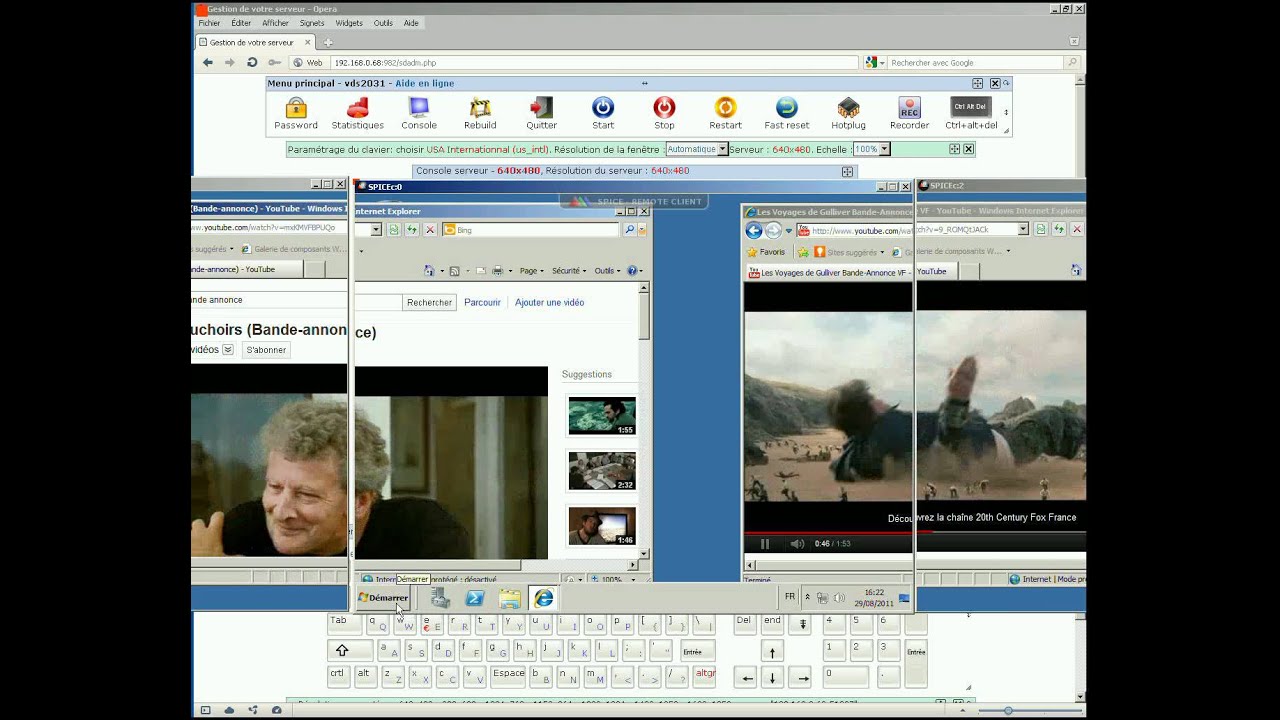Trigger a Fast reset
The height and width of the screenshot is (720, 1280).
787,113
